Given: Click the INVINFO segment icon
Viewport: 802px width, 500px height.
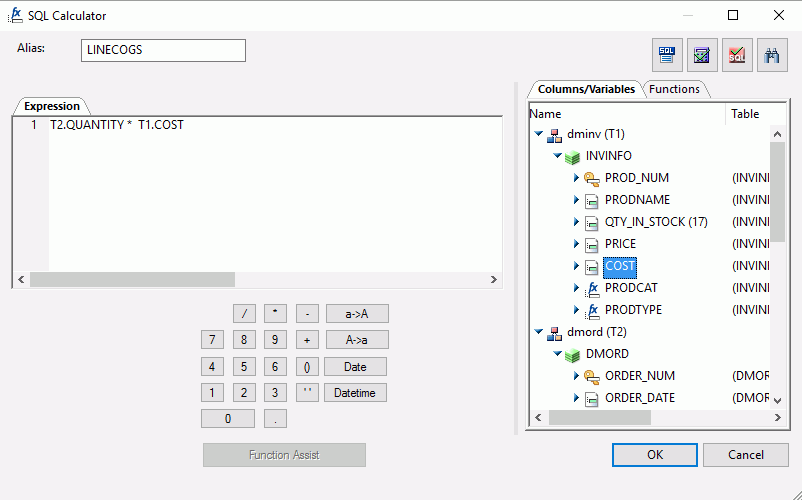Looking at the screenshot, I should 573,157.
